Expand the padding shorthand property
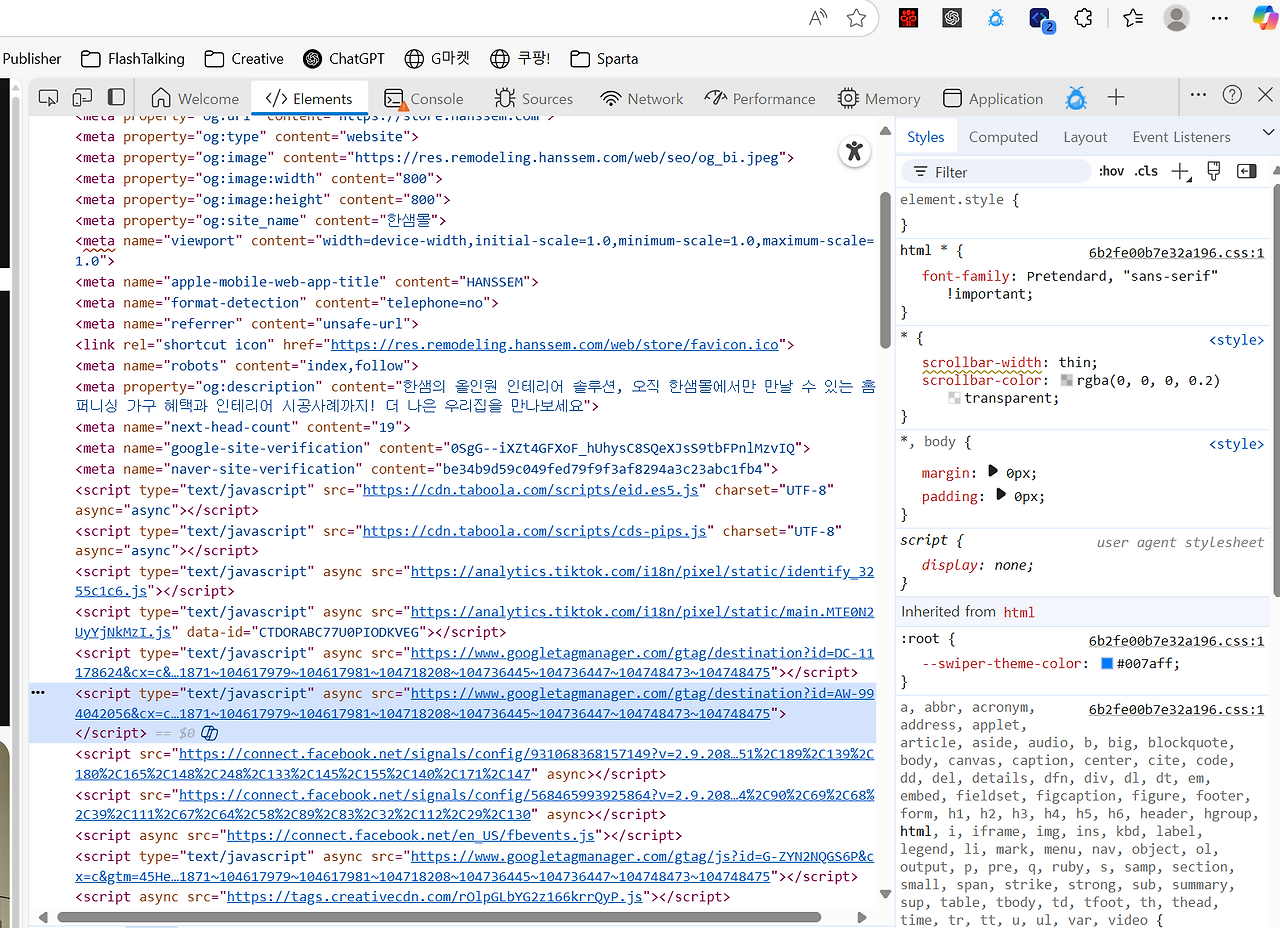The width and height of the screenshot is (1280, 928). click(x=1001, y=494)
